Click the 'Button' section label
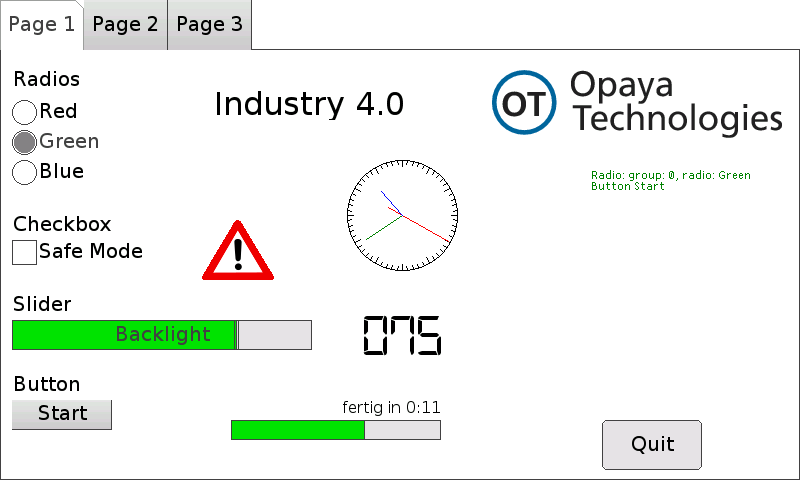The width and height of the screenshot is (800, 480). [46, 384]
